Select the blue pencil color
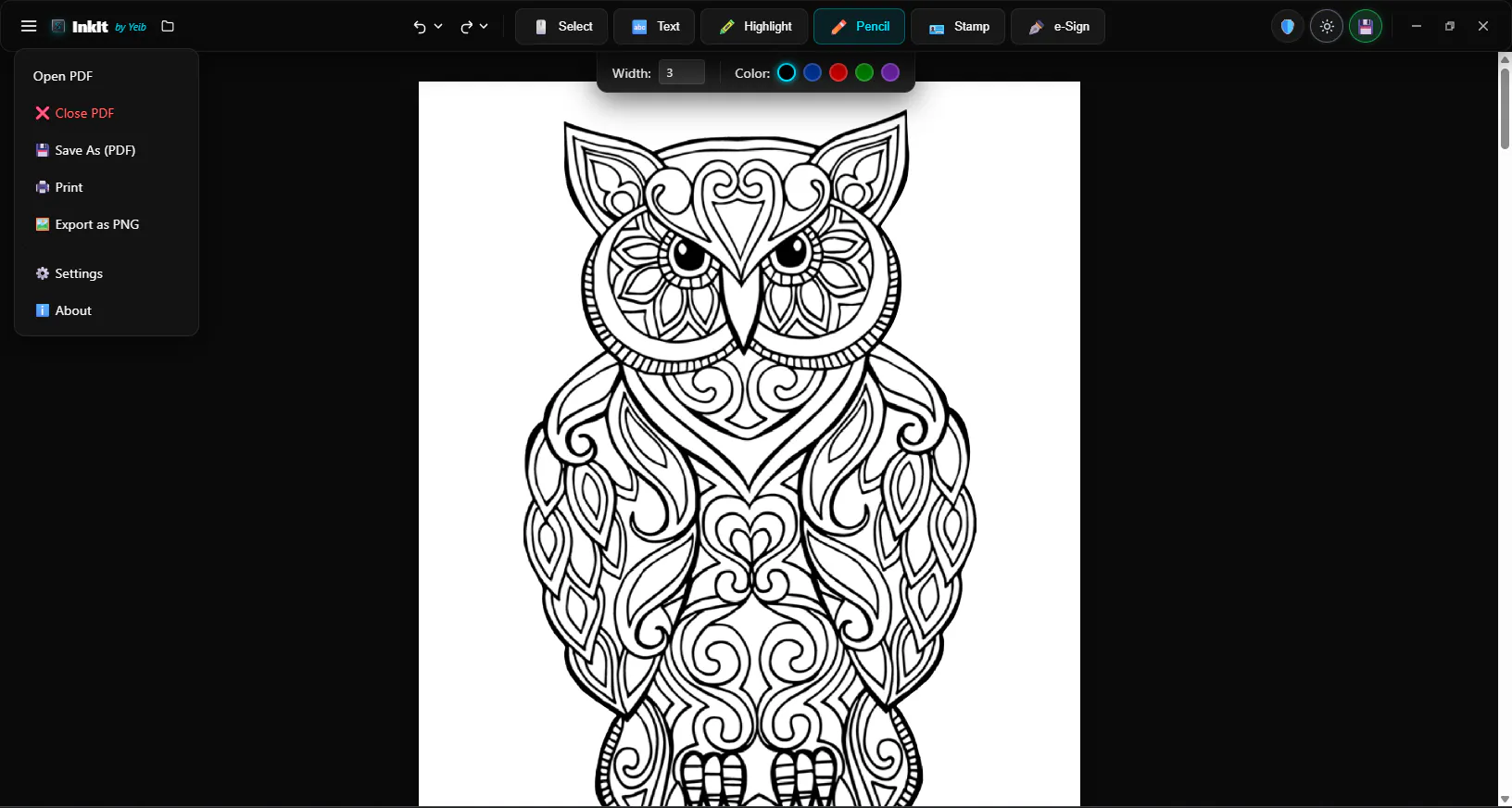The image size is (1512, 808). pyautogui.click(x=813, y=73)
